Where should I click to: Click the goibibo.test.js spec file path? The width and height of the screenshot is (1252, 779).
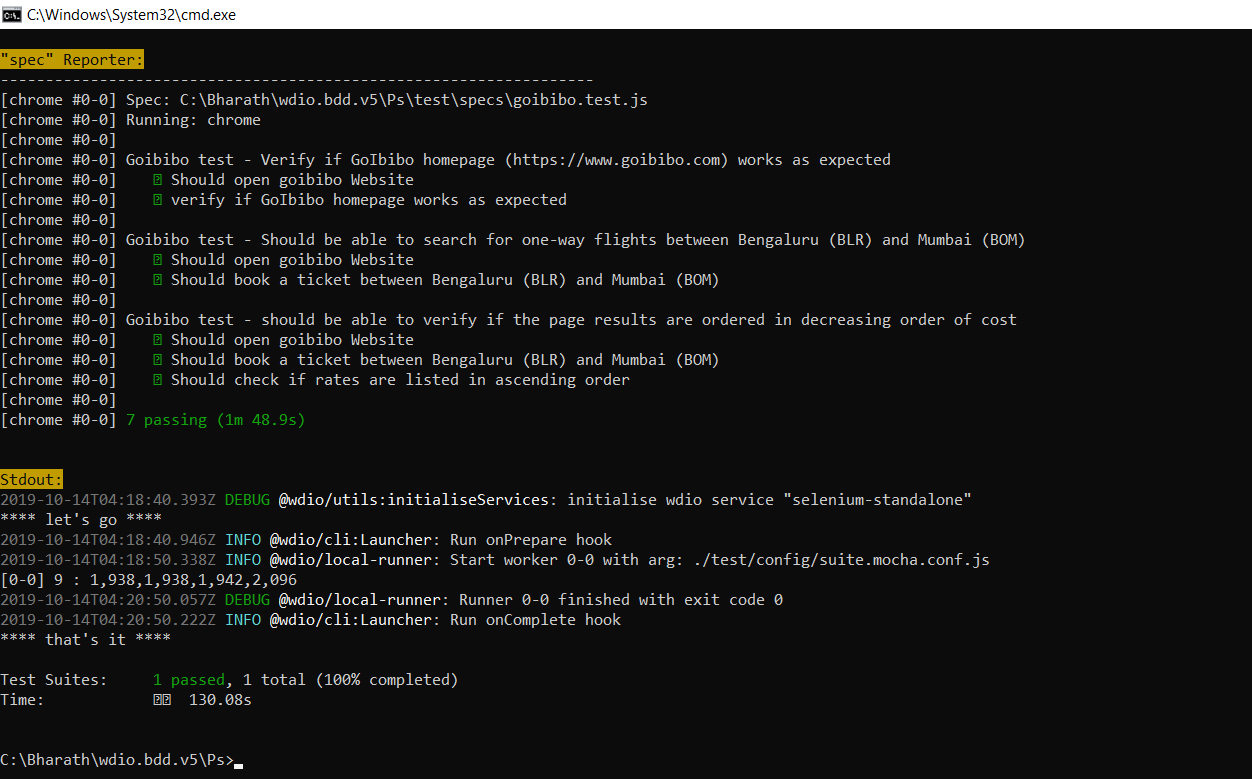coord(414,100)
